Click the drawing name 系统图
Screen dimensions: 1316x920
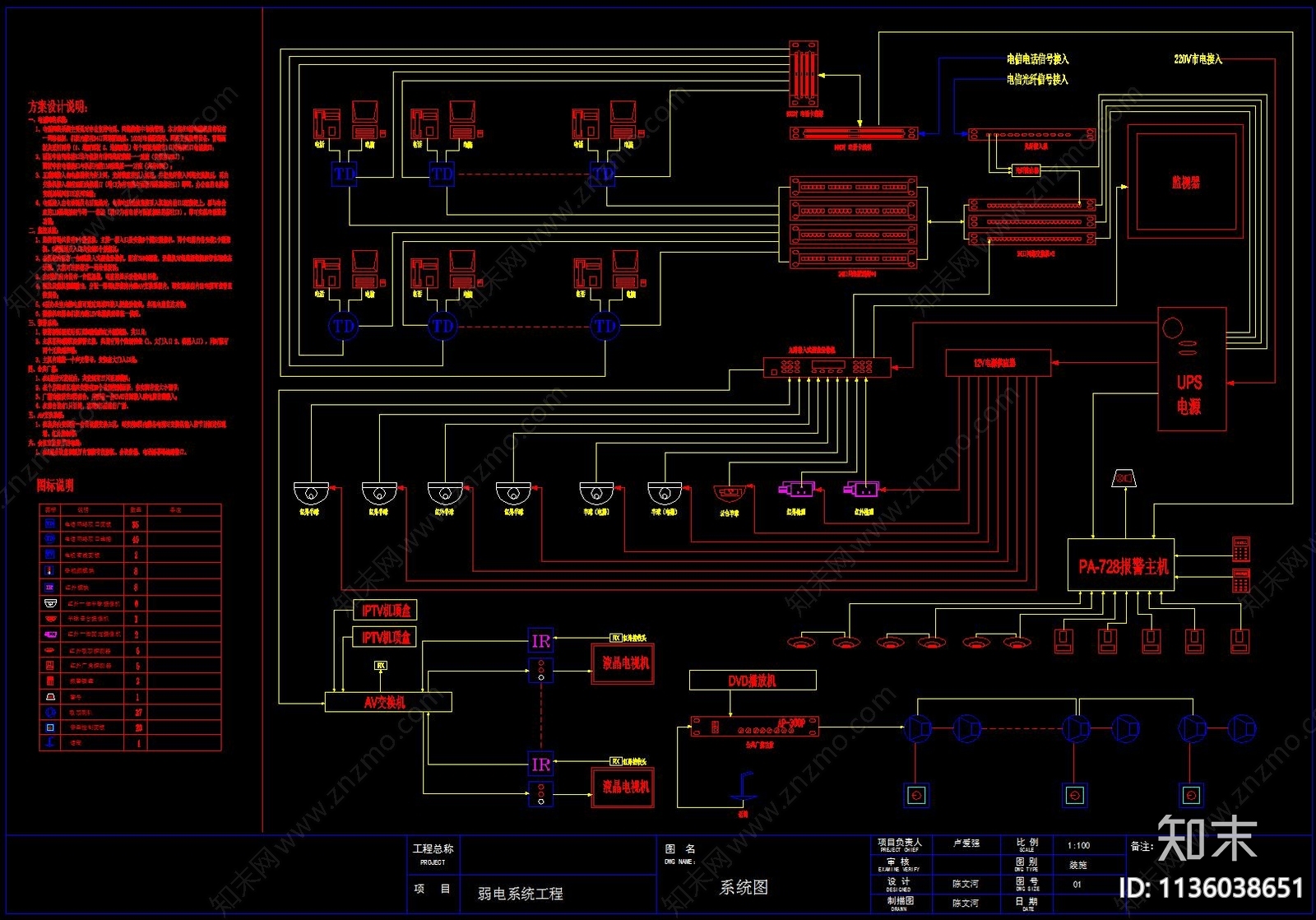(744, 887)
